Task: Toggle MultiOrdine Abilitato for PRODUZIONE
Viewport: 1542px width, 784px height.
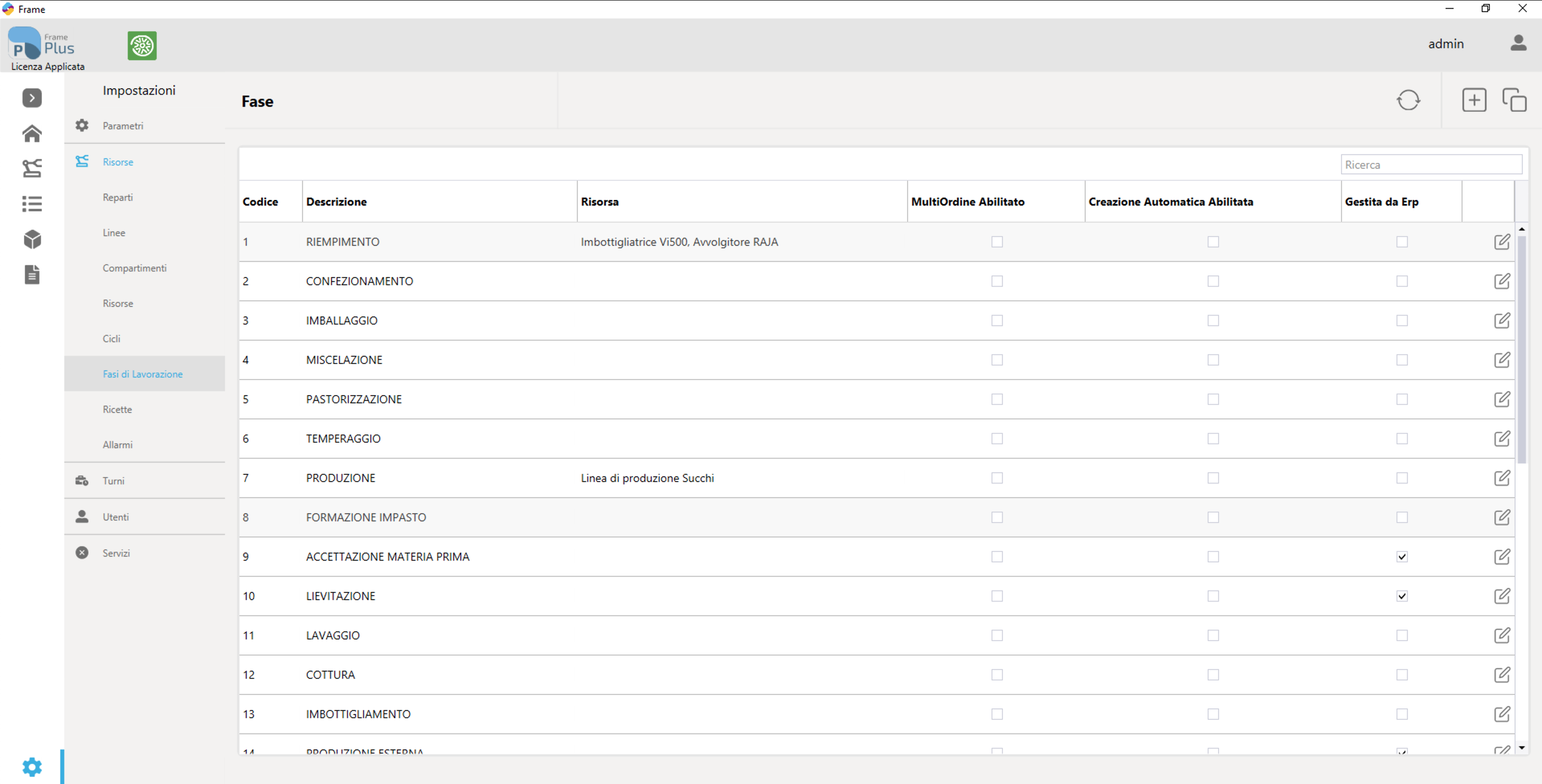Action: [997, 478]
